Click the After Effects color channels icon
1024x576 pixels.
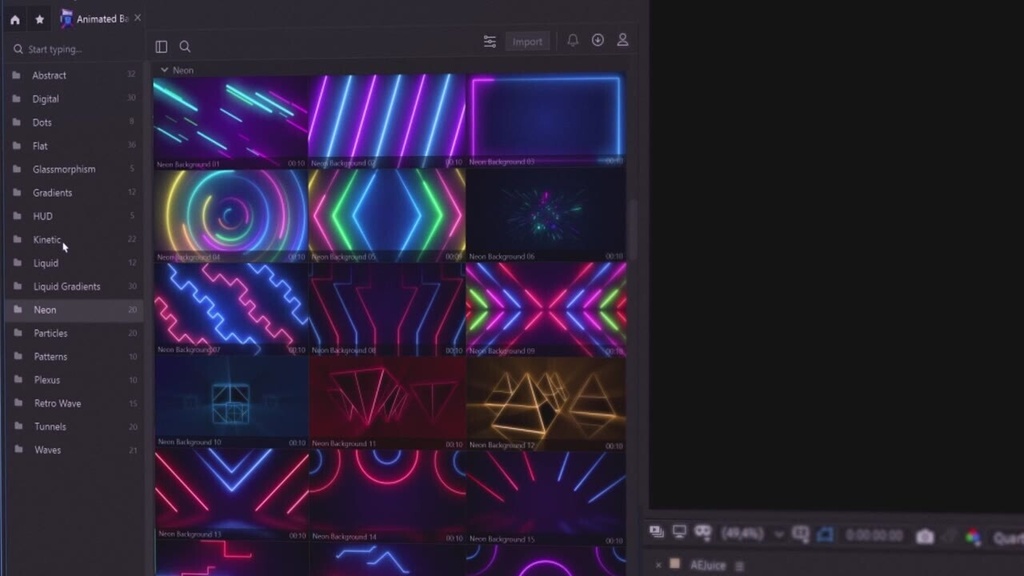tap(973, 537)
